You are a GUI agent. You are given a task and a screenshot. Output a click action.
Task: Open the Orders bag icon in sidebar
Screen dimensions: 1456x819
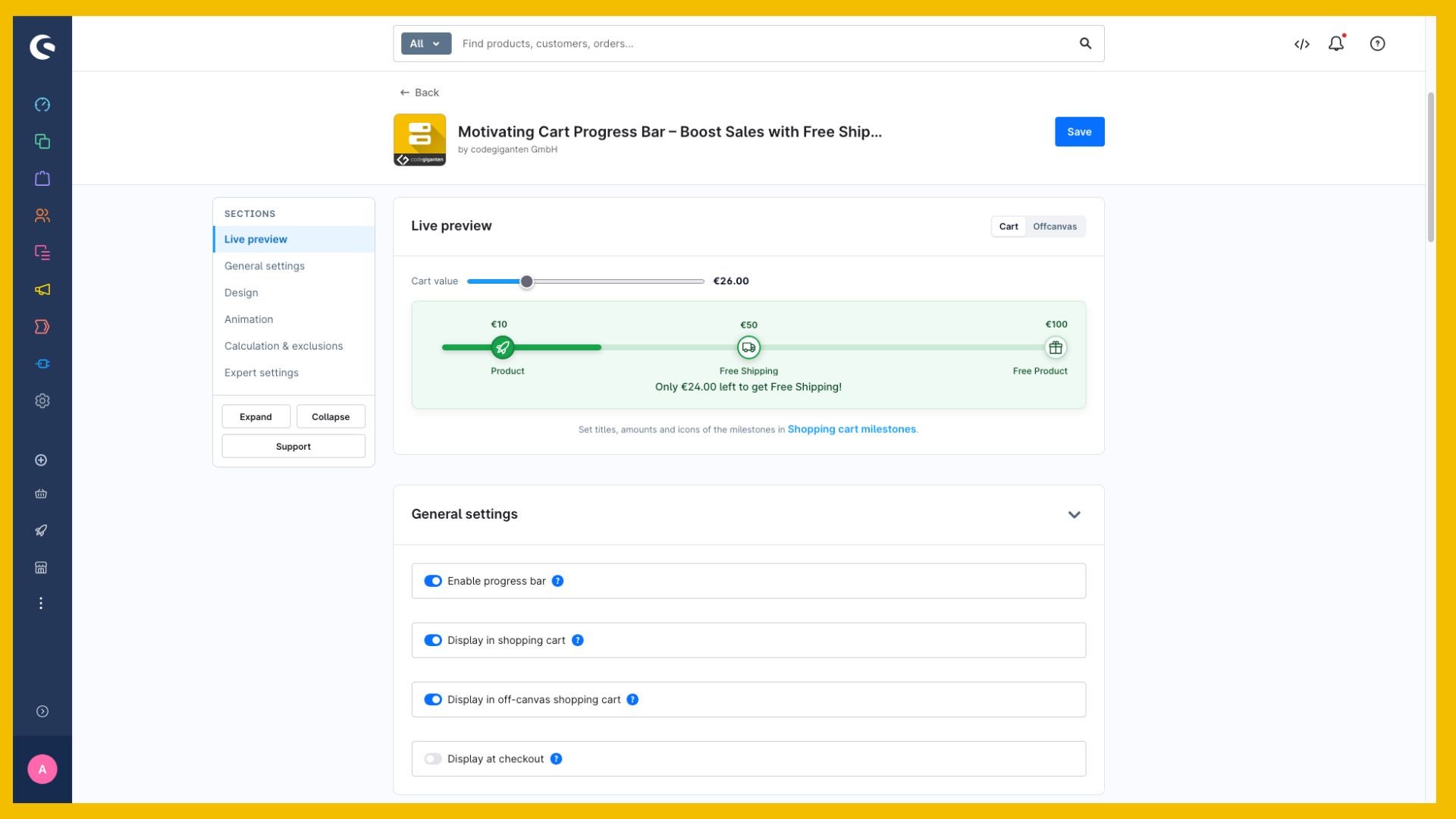[42, 178]
